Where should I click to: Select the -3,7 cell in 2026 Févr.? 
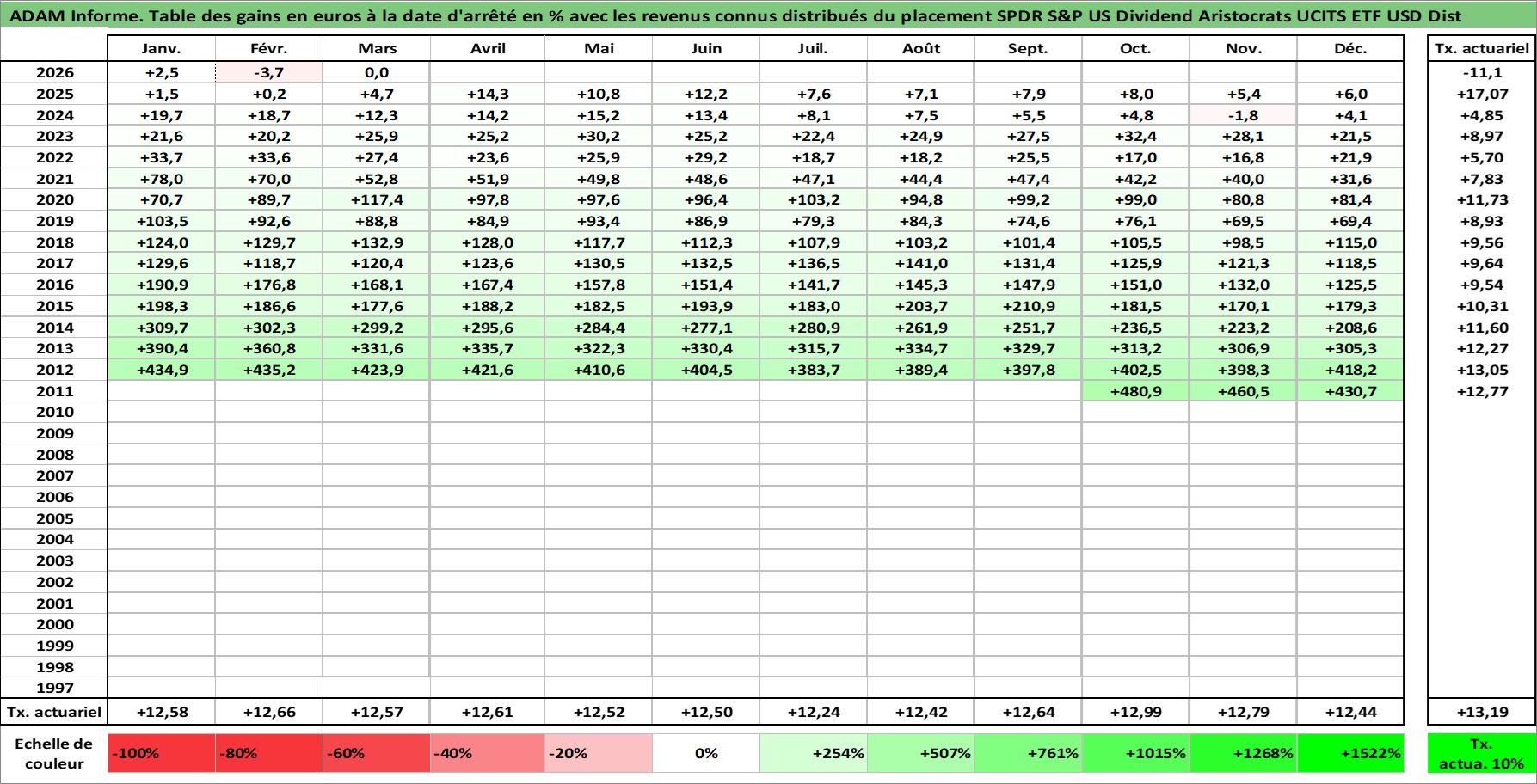coord(269,72)
